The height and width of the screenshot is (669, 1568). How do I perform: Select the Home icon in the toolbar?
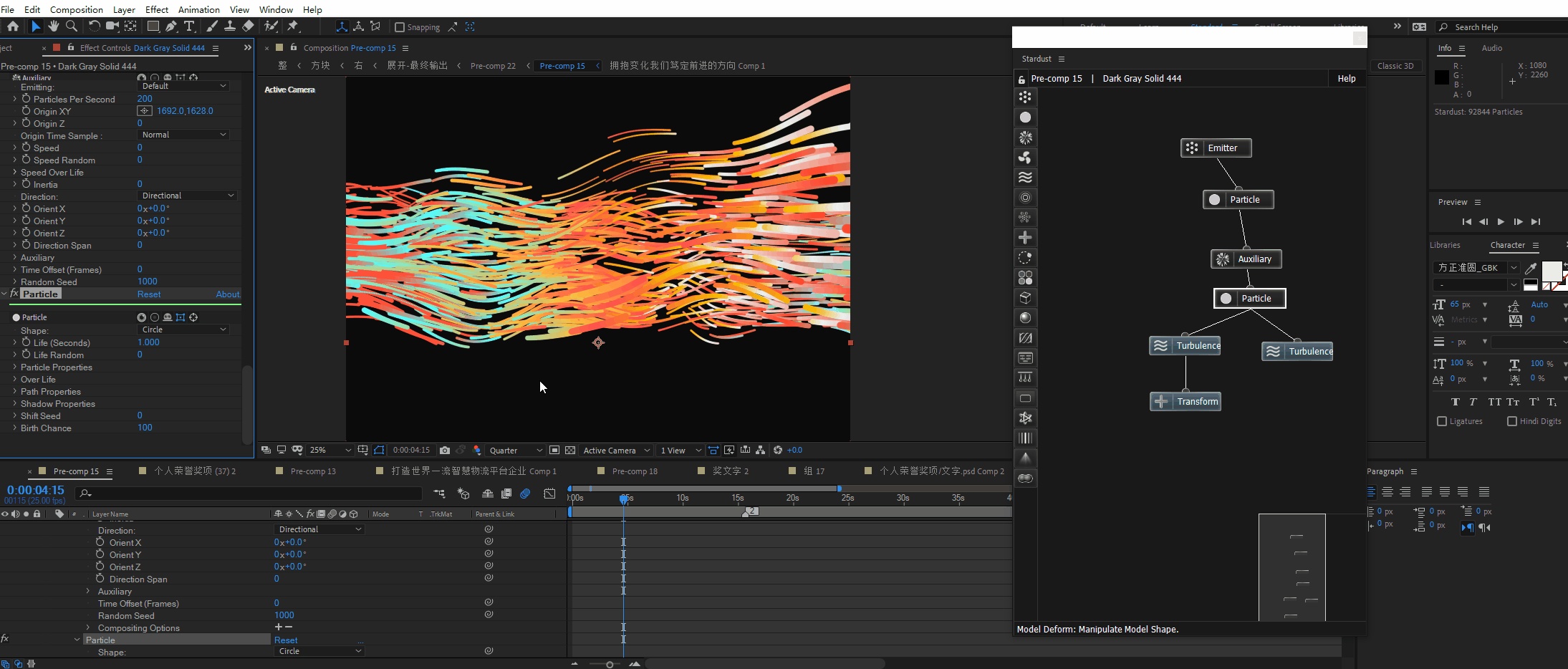pos(13,27)
